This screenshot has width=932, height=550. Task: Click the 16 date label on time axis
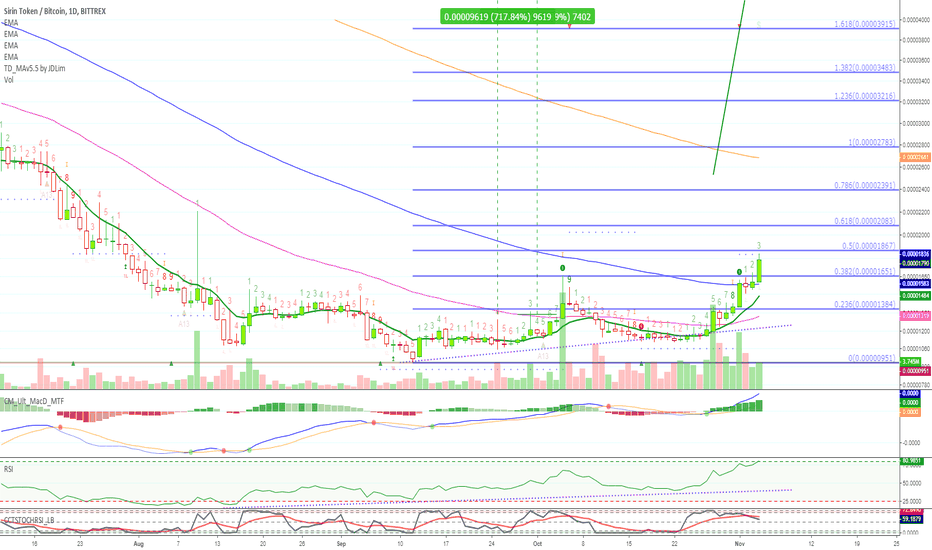coord(34,543)
